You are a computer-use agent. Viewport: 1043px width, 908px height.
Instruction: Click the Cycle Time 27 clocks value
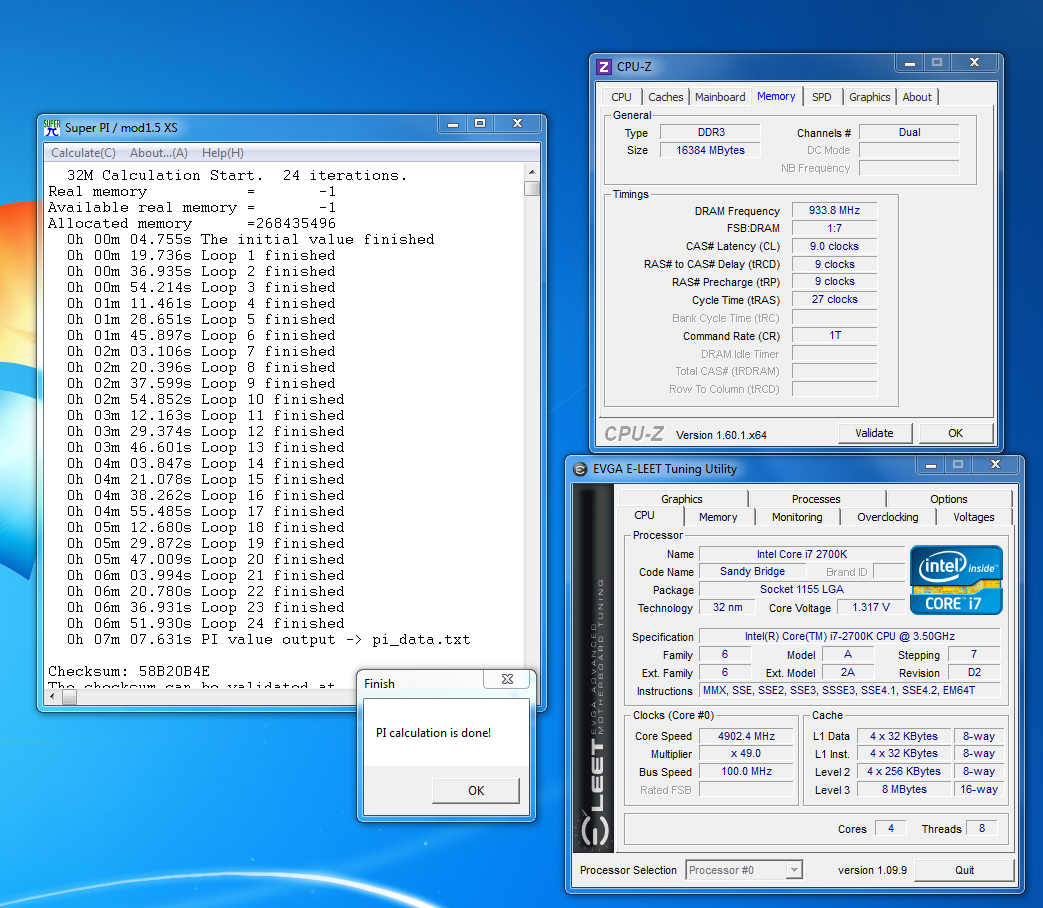point(834,299)
